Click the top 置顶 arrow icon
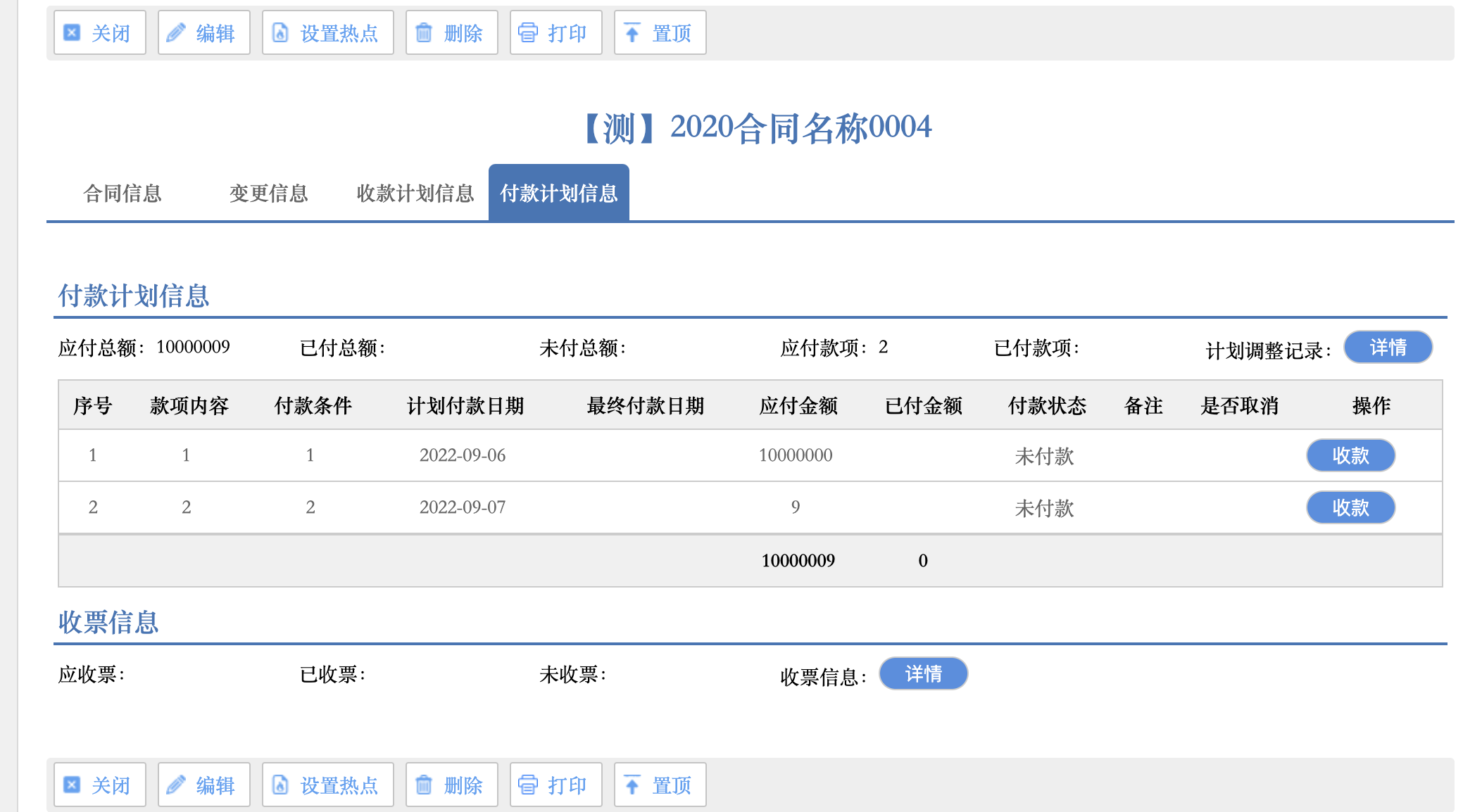Screen dimensions: 1463x812 click(x=632, y=32)
